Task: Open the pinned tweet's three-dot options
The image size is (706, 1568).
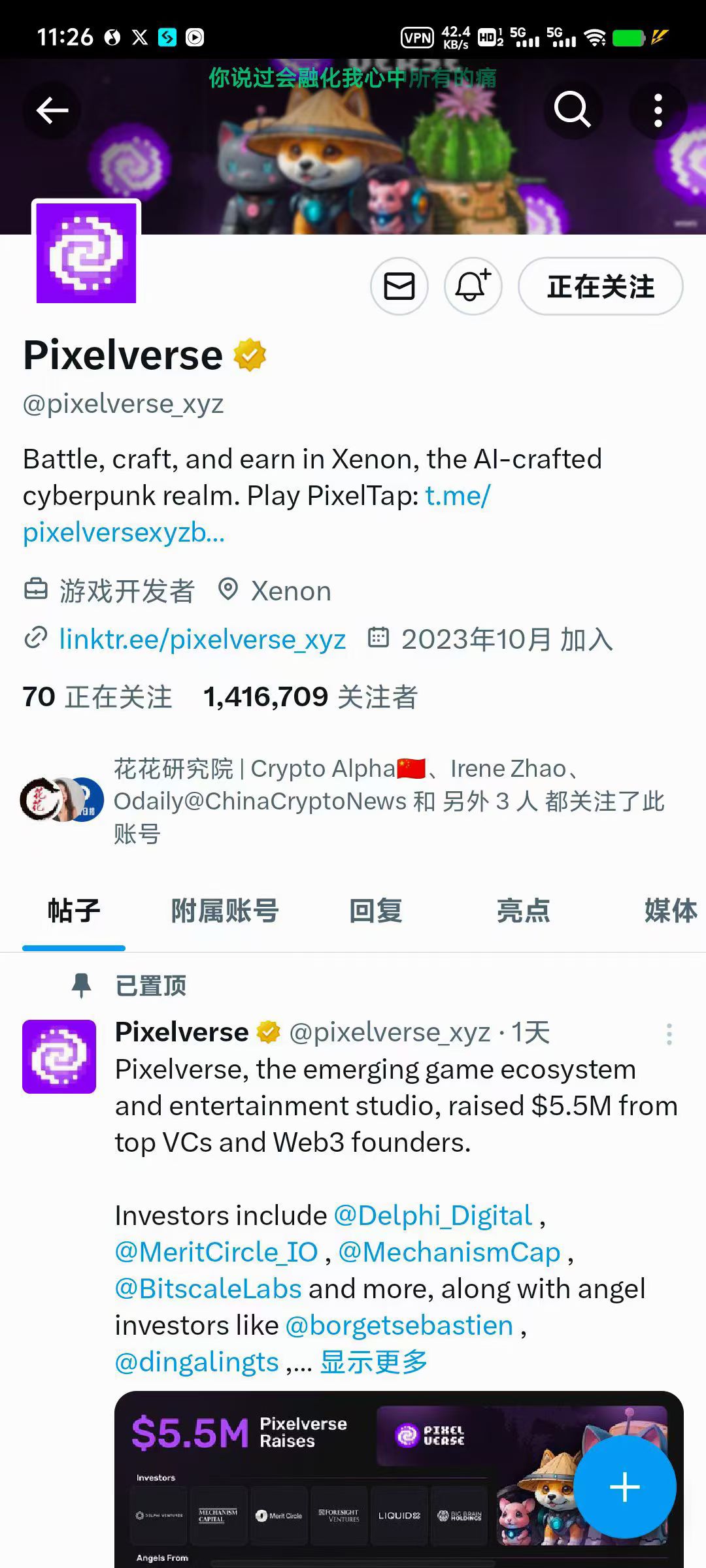Action: tap(669, 1034)
